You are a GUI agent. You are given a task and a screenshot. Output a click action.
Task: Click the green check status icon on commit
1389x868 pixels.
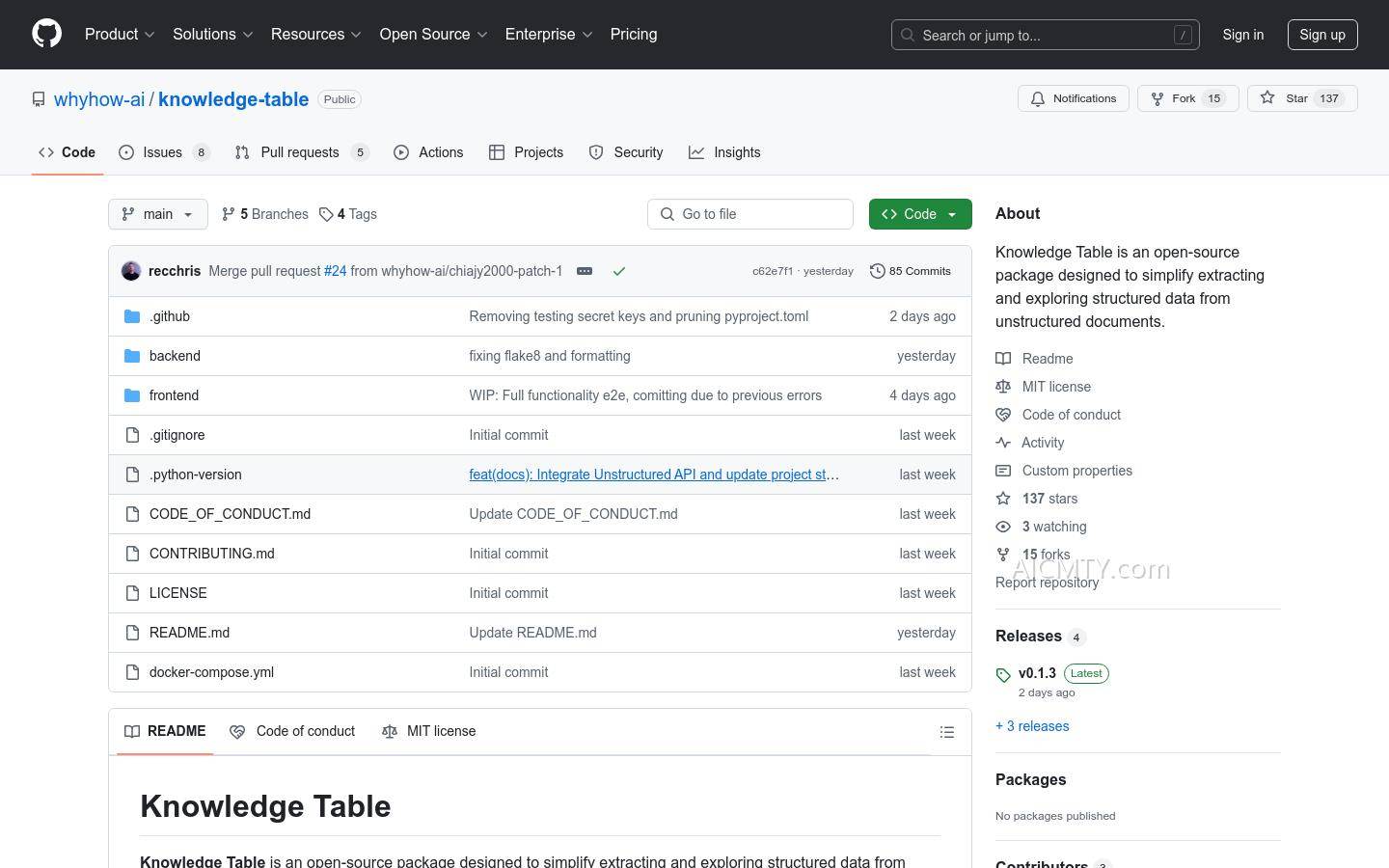(x=619, y=271)
